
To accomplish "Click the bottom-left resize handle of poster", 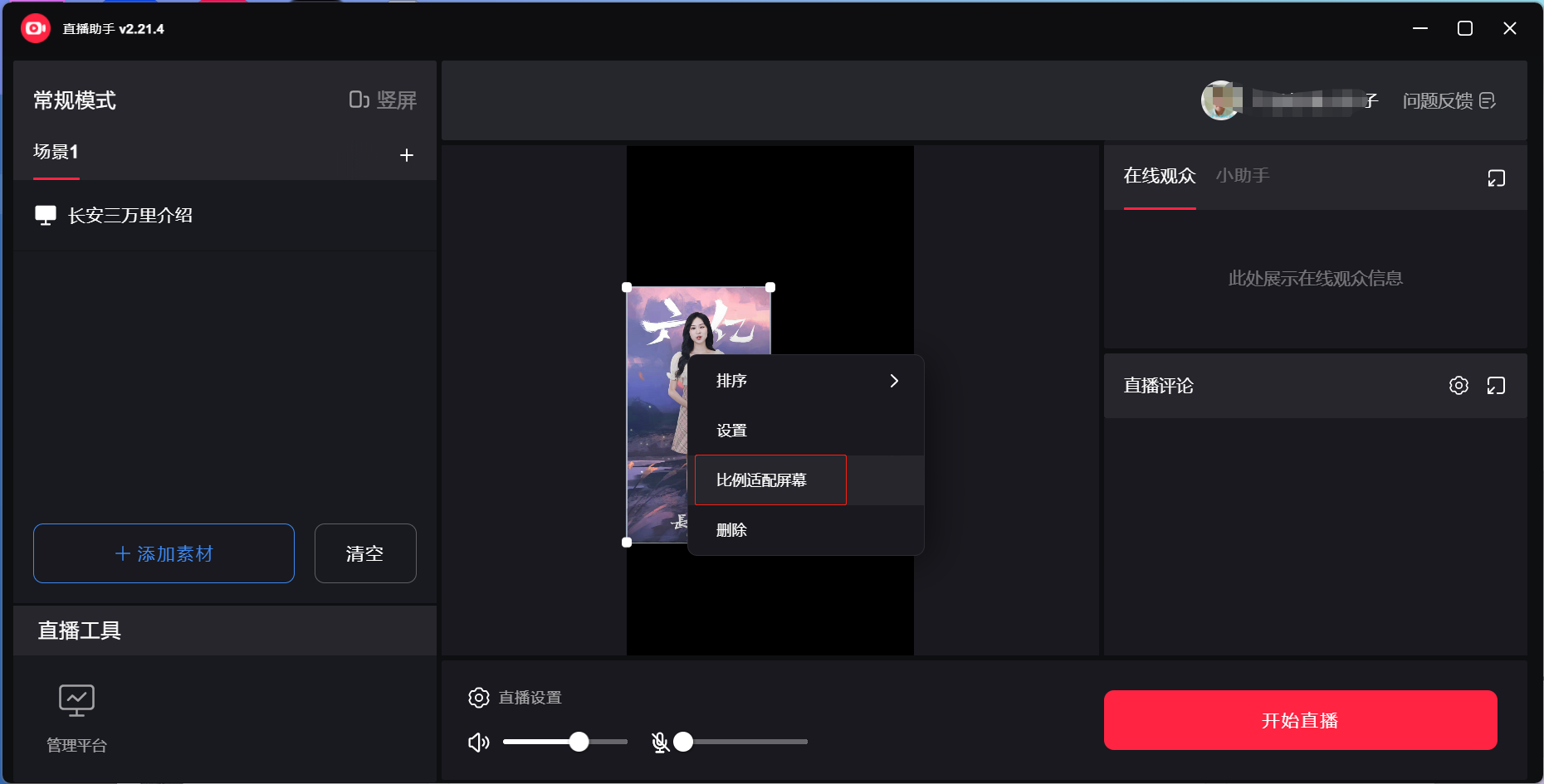I will 627,543.
